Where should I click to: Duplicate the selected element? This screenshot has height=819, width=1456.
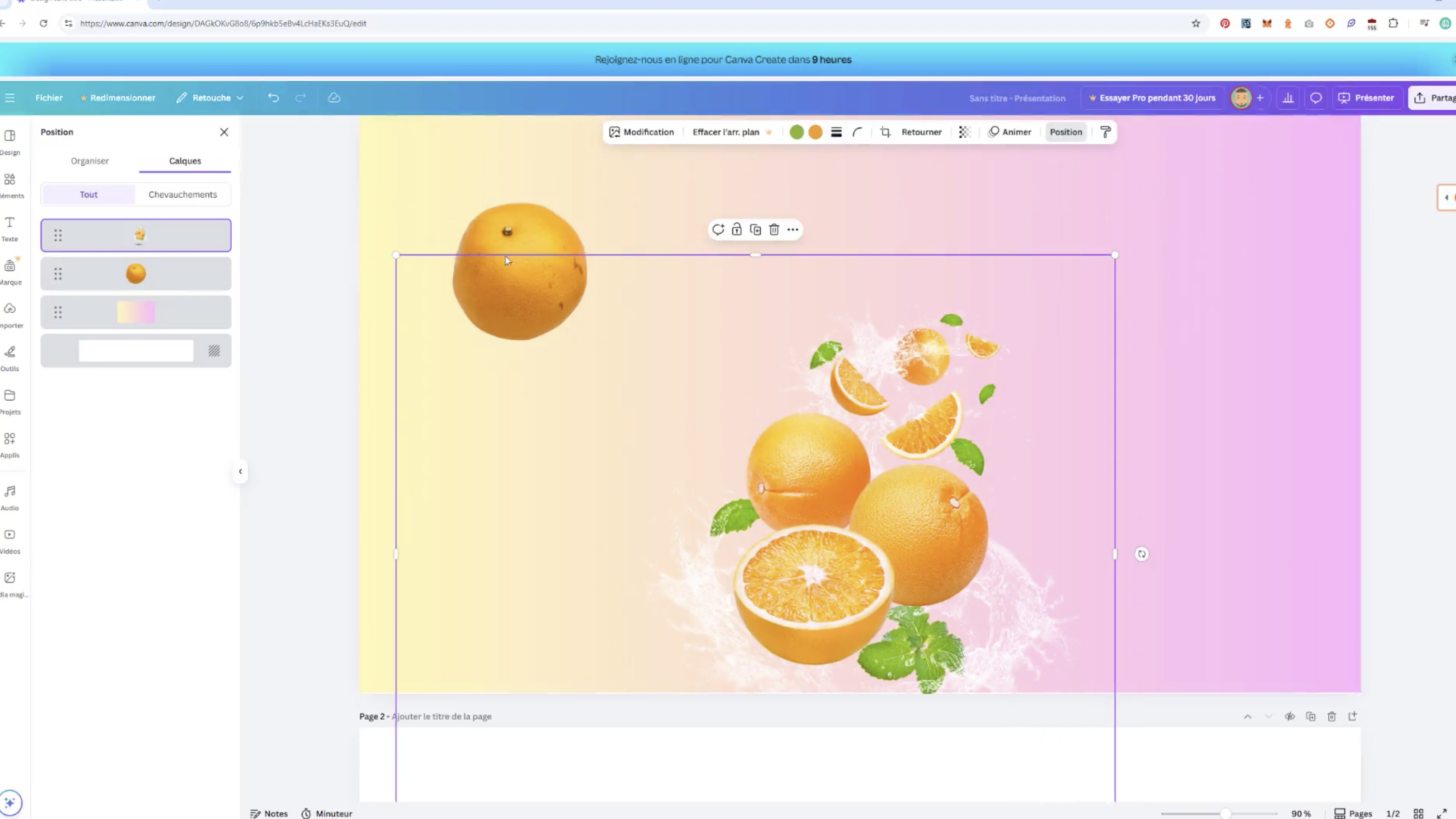(x=755, y=230)
